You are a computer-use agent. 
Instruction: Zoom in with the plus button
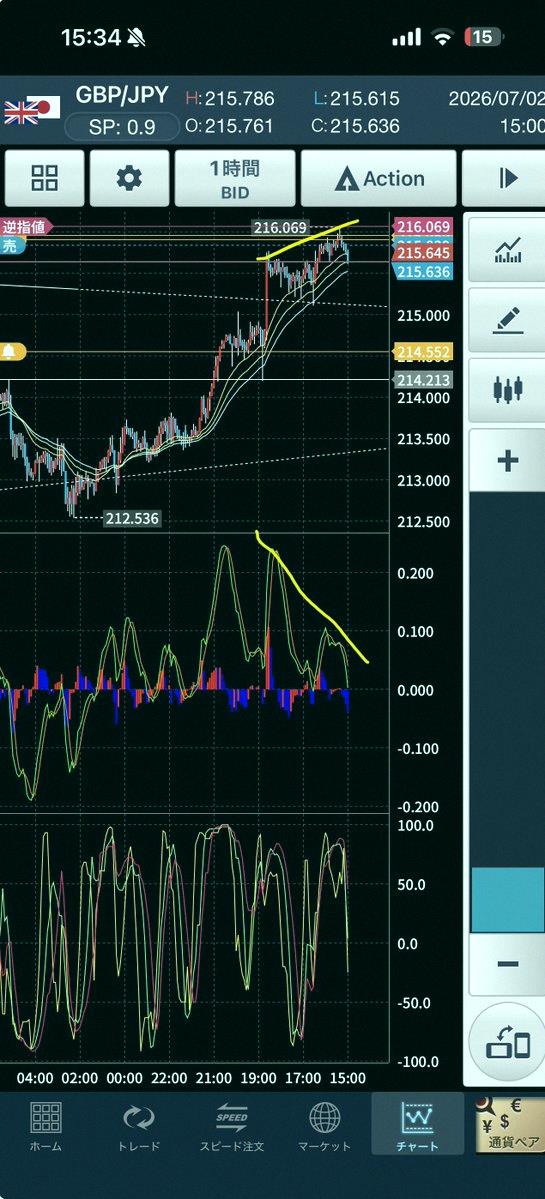[508, 460]
